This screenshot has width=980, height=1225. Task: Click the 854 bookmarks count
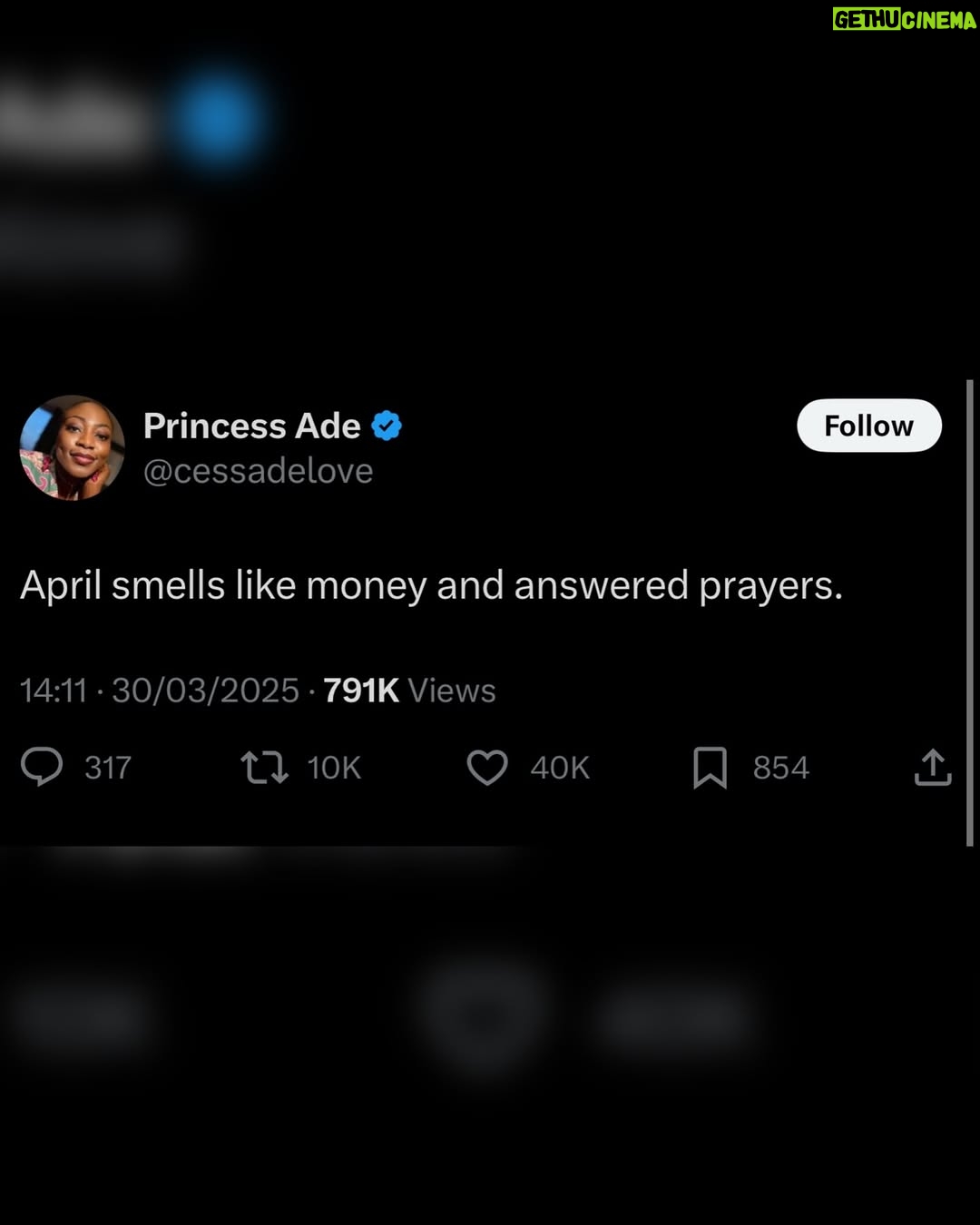point(780,768)
